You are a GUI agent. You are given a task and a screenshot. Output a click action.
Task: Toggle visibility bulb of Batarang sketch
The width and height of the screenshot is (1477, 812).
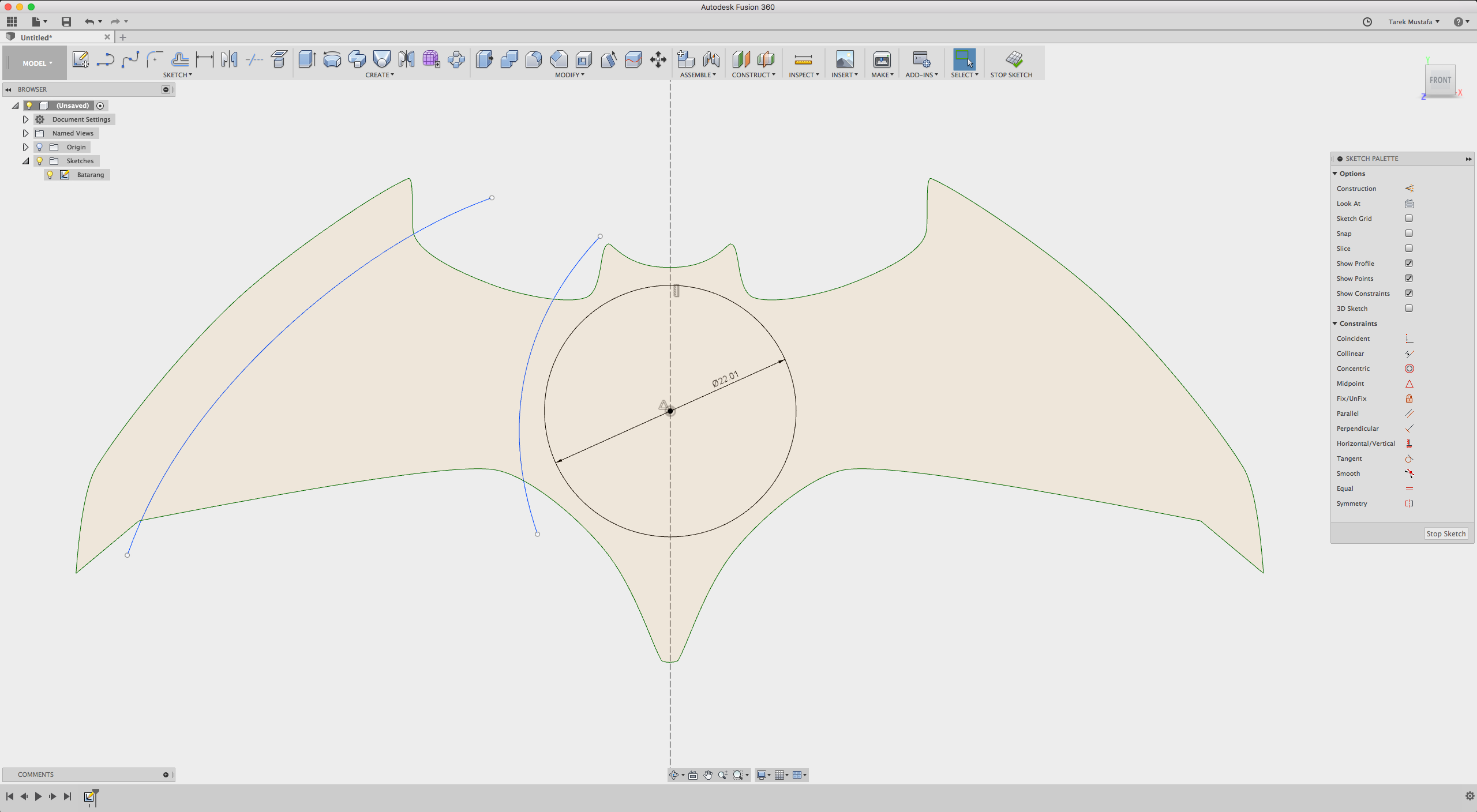[50, 175]
